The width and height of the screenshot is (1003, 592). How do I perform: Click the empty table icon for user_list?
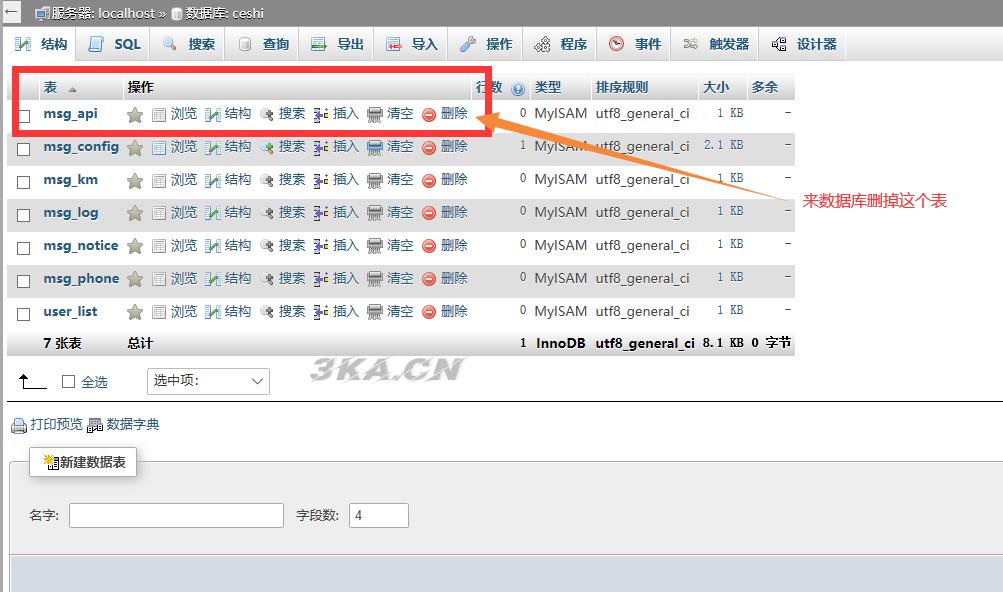tap(375, 313)
